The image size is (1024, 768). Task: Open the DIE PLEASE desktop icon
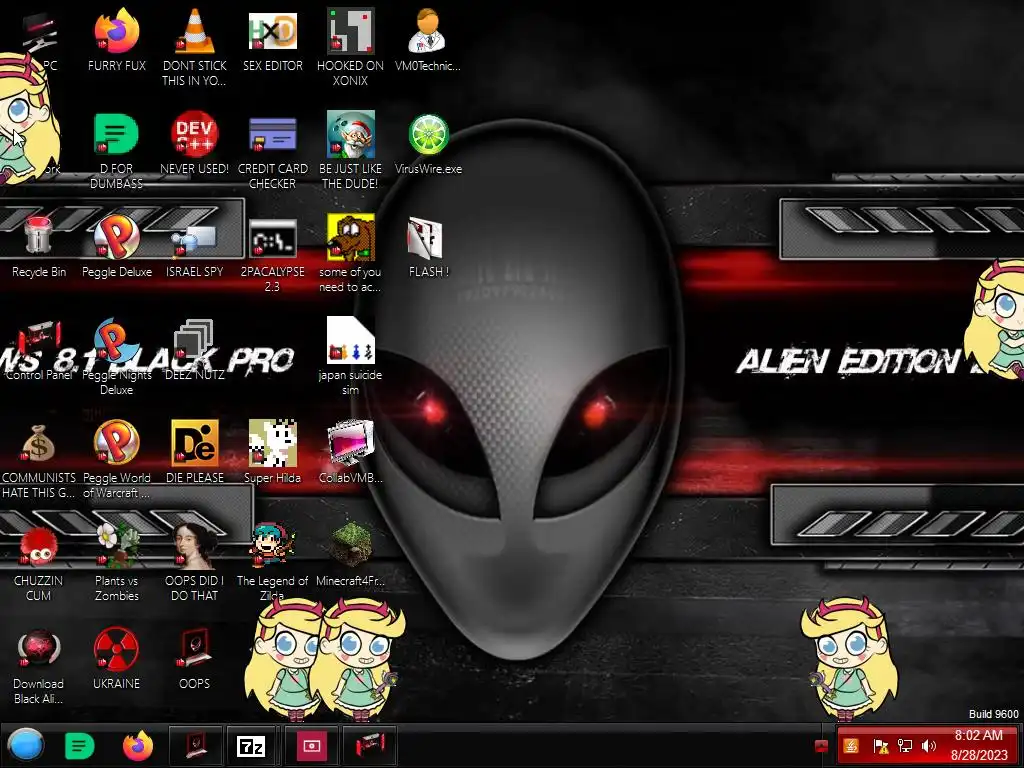(x=195, y=443)
